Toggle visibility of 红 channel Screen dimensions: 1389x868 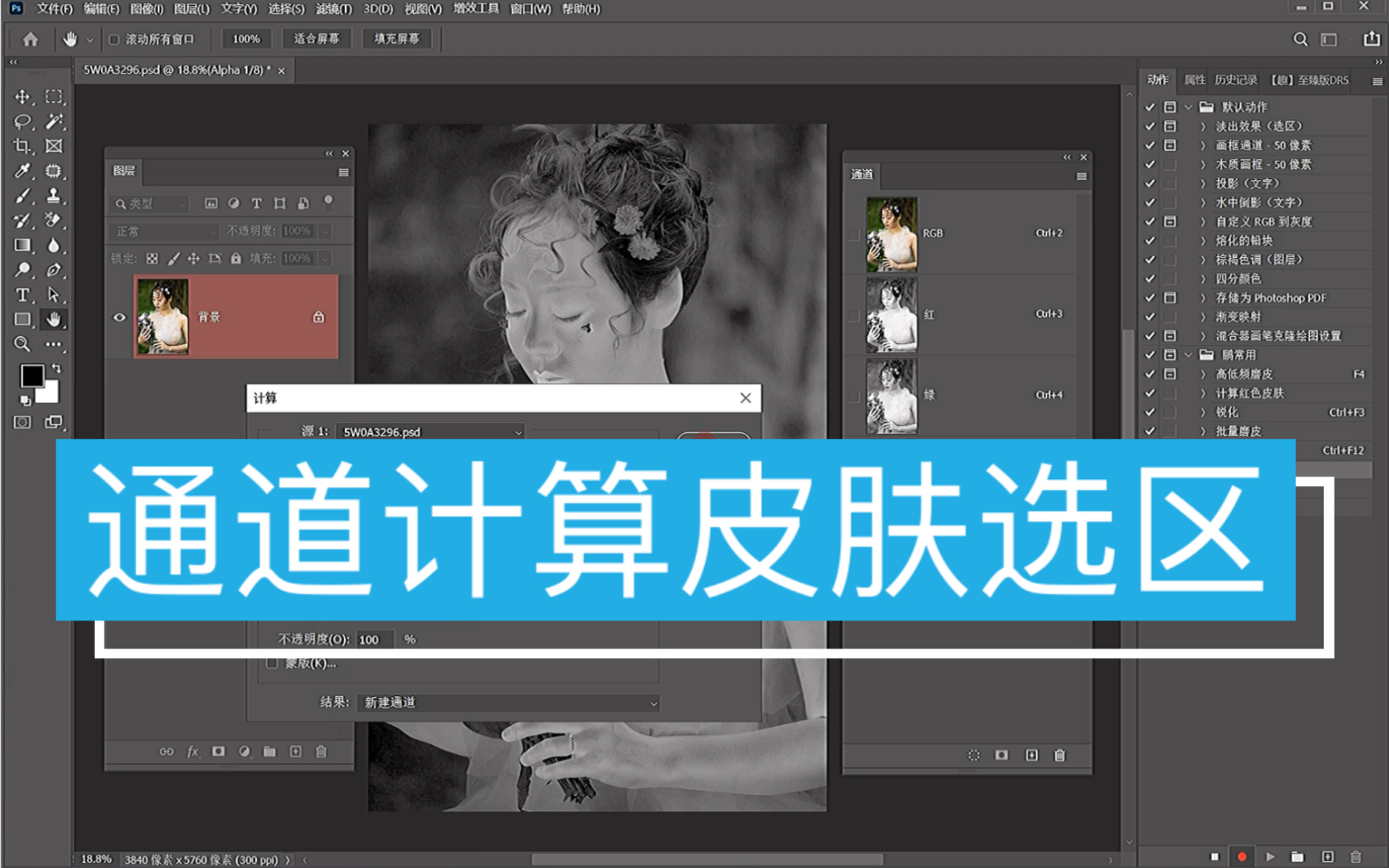point(853,315)
